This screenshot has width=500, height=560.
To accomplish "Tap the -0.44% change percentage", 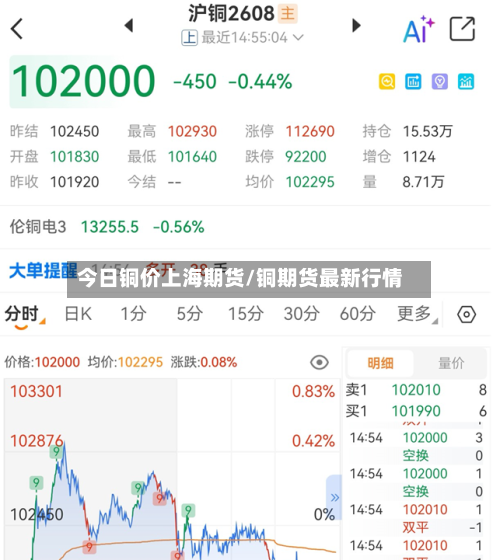I will 260,82.
